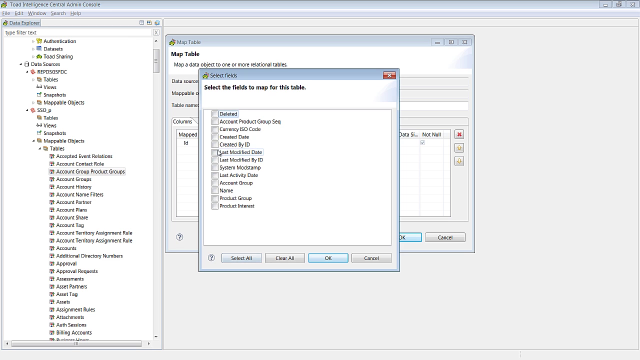Screen dimensions: 640x360
Task: Expand the Datasets tree node
Action: pyautogui.click(x=33, y=49)
